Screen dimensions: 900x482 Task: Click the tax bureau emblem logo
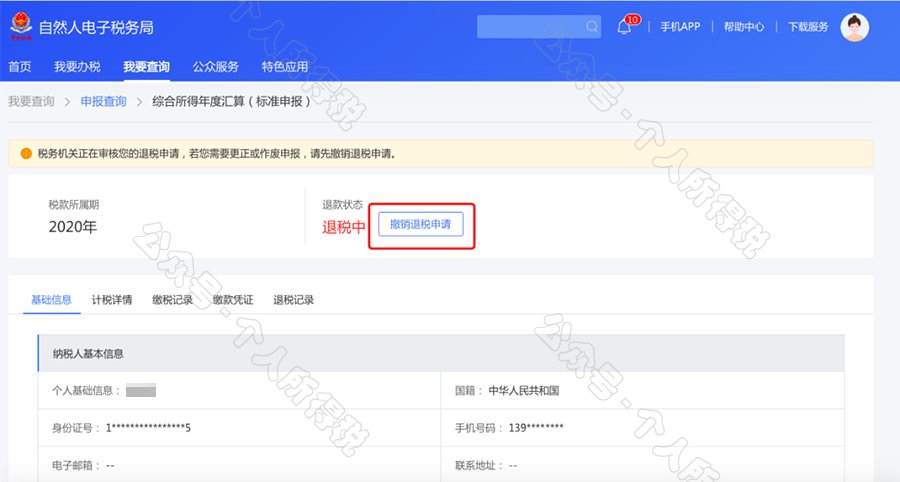[21, 26]
